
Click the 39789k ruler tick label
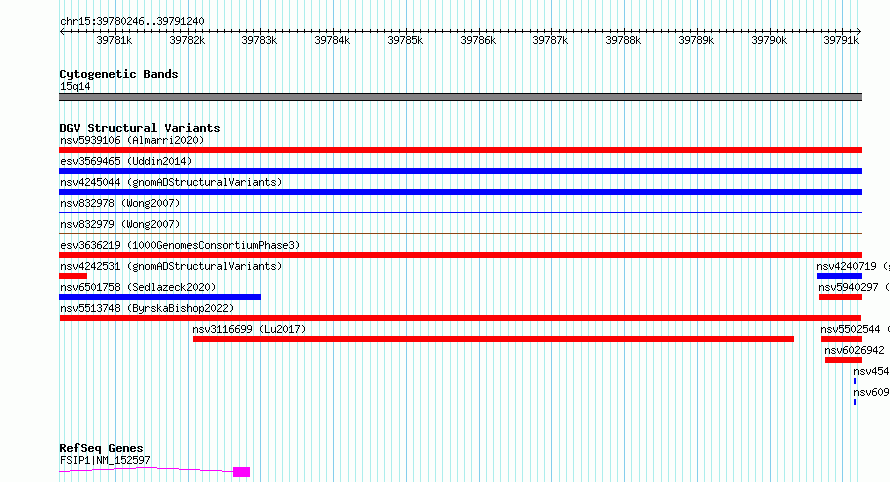point(696,40)
